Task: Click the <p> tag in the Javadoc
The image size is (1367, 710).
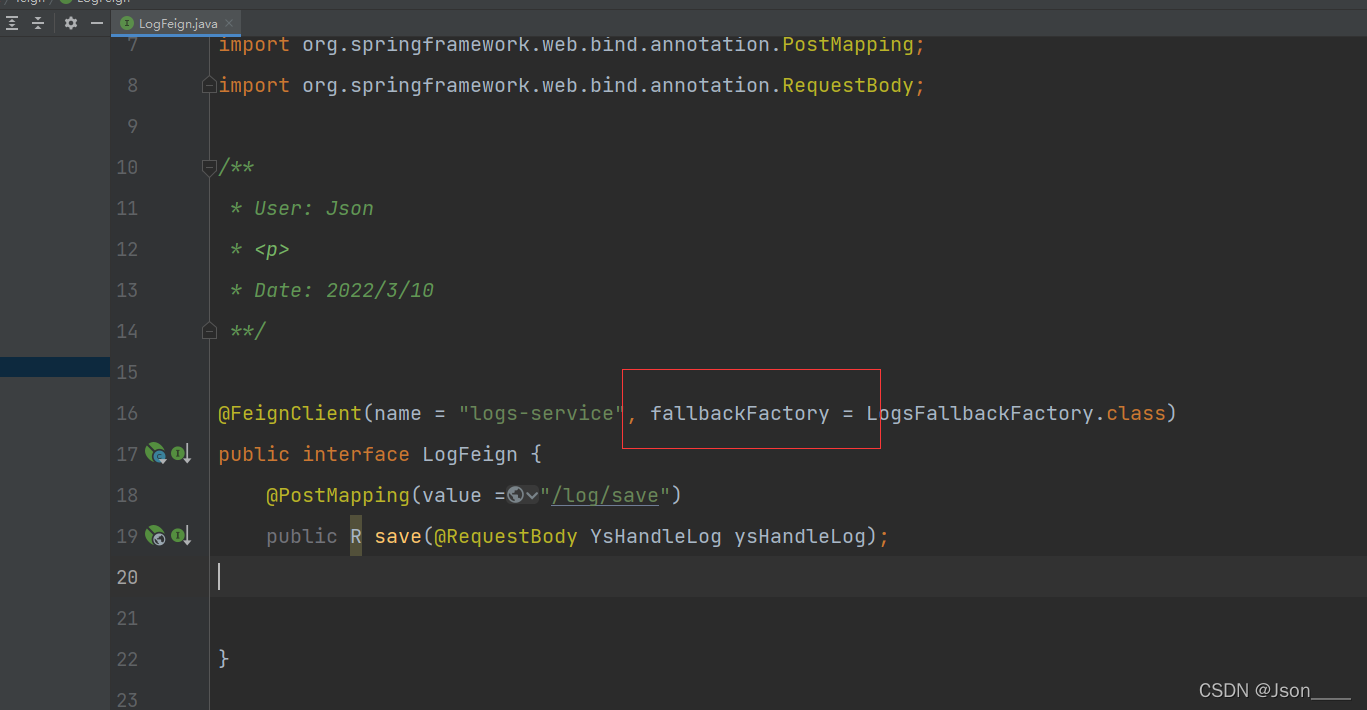Action: (x=272, y=249)
